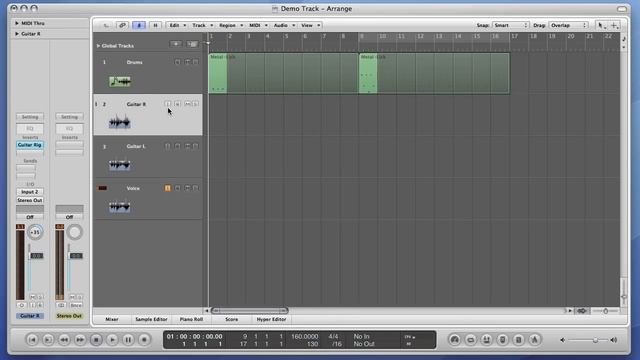Screen dimensions: 640x360
Task: Mute the Drums track
Action: pos(187,62)
